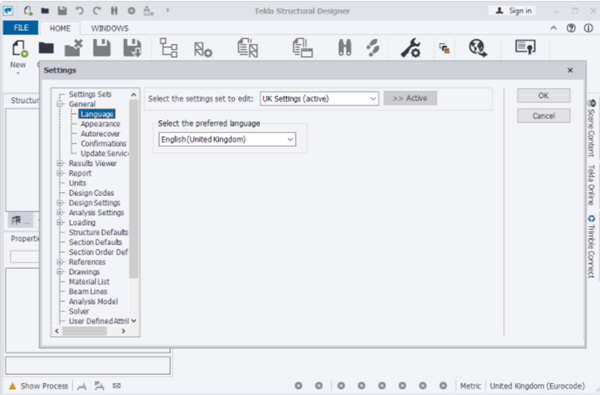
Task: Select Settings Sets in the tree
Action: 90,94
